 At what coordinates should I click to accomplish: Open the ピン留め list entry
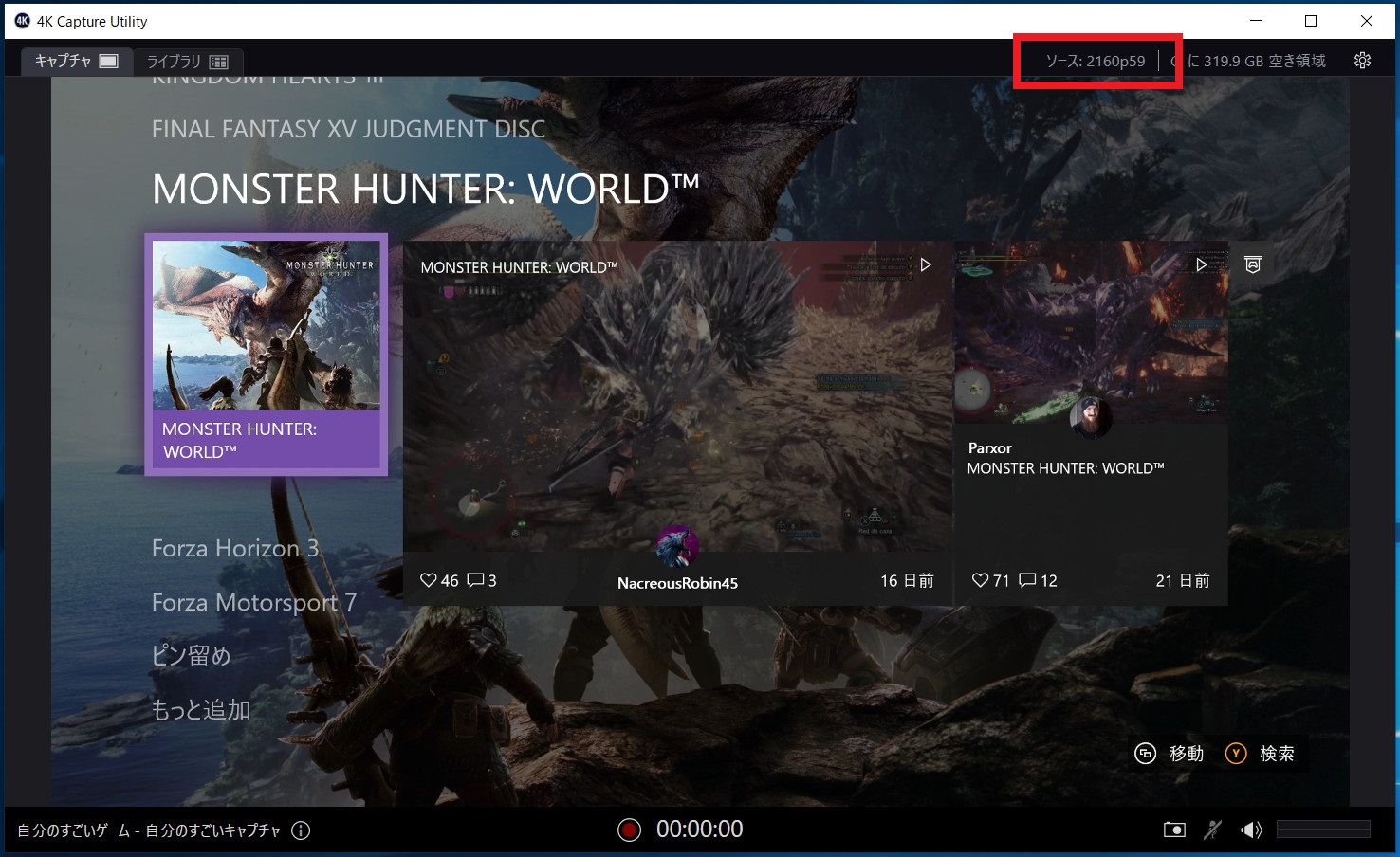tap(192, 656)
